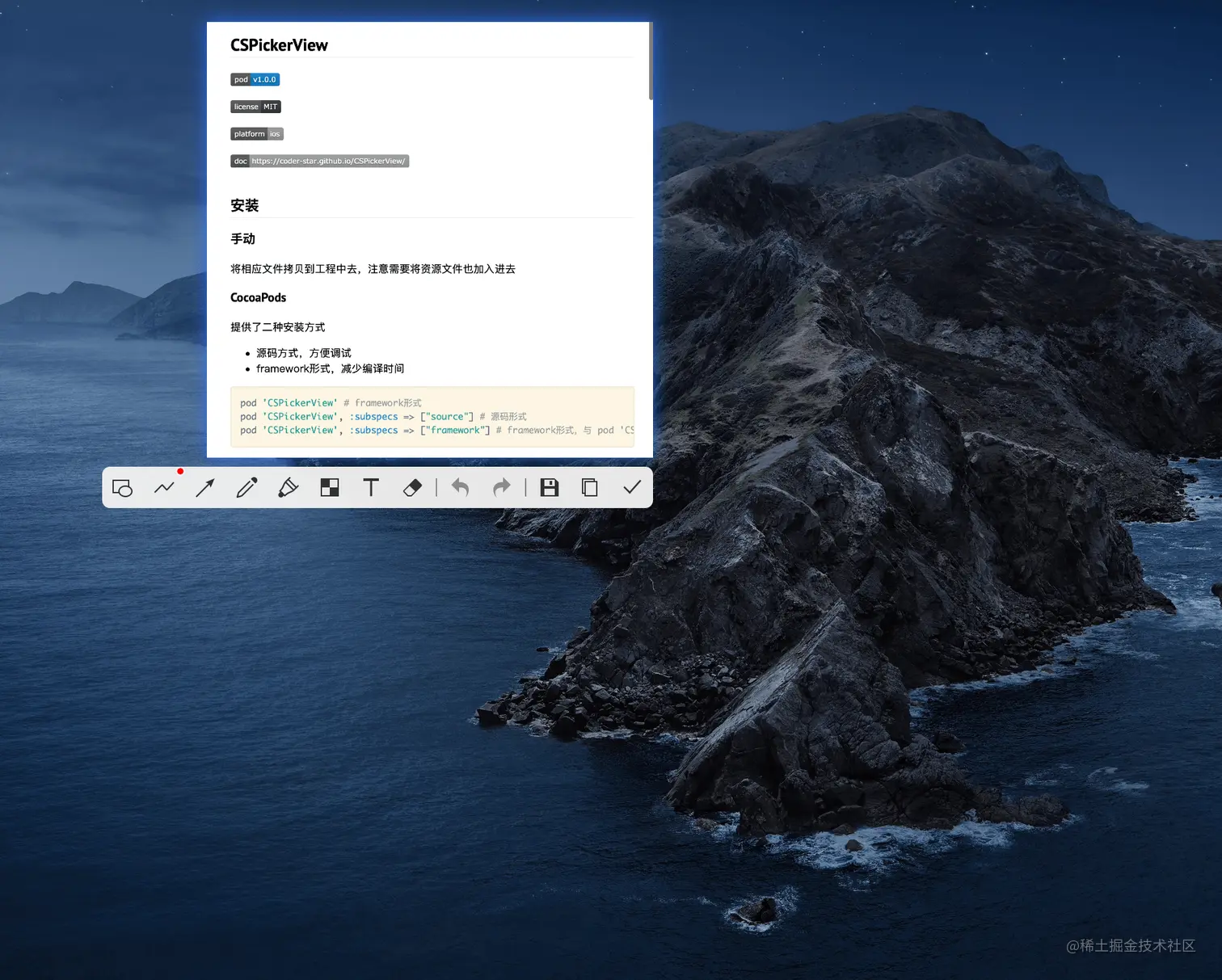The image size is (1222, 980).
Task: Click the sentence '将相应文件拷贝到工程中去，注意需要将资源文件也加入进去'
Action: 373,269
